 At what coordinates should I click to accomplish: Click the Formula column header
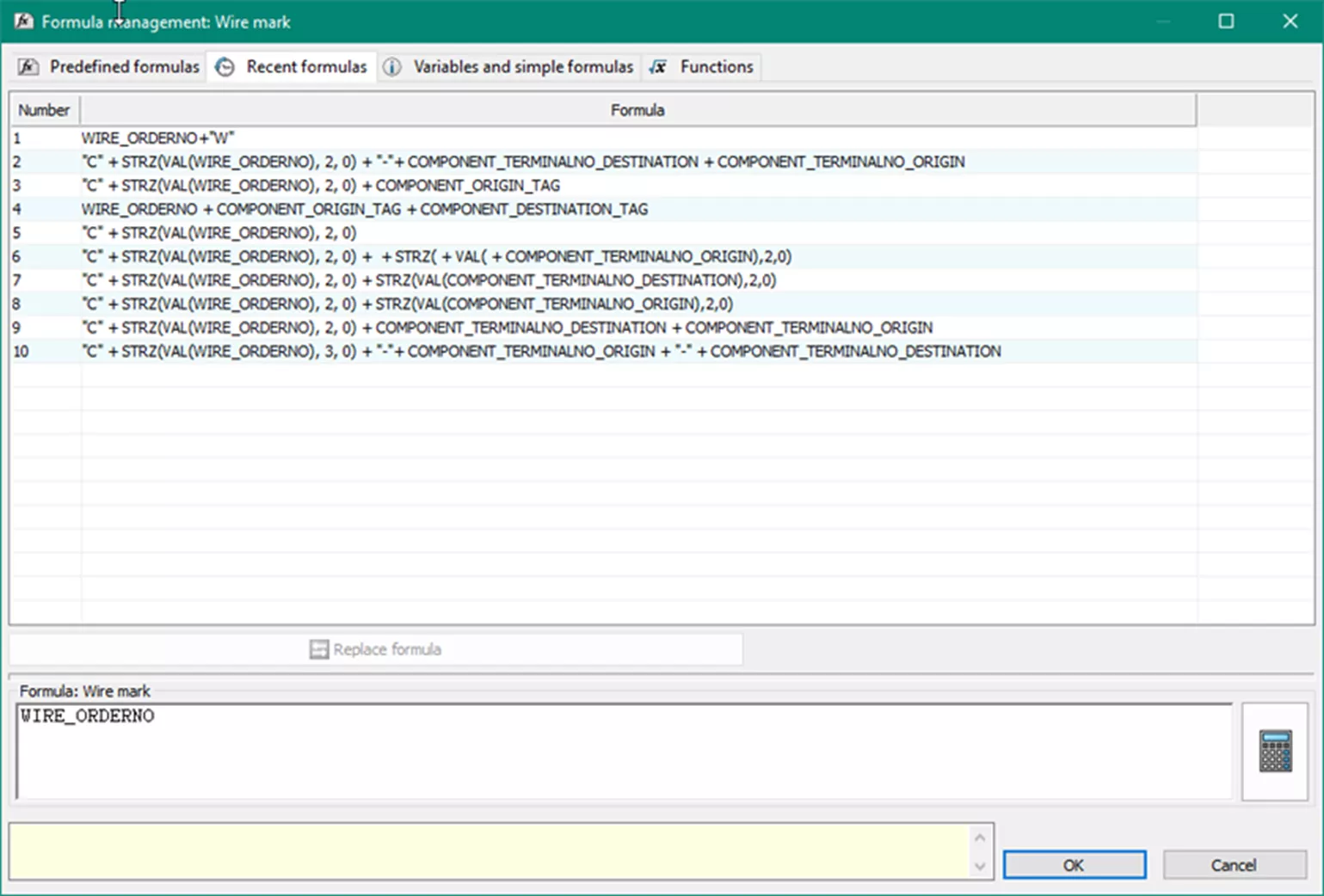point(637,110)
